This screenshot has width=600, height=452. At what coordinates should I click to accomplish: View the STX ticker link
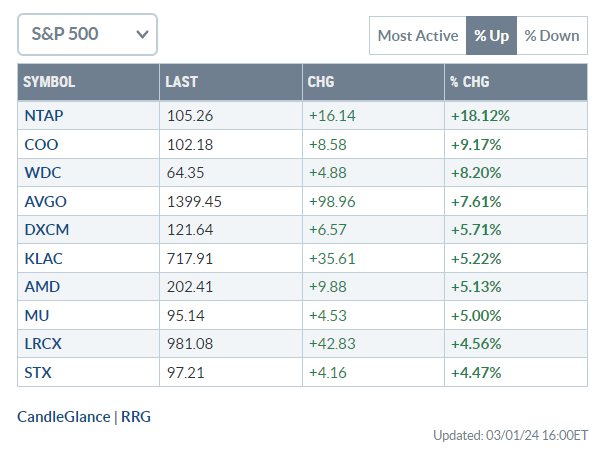[37, 373]
